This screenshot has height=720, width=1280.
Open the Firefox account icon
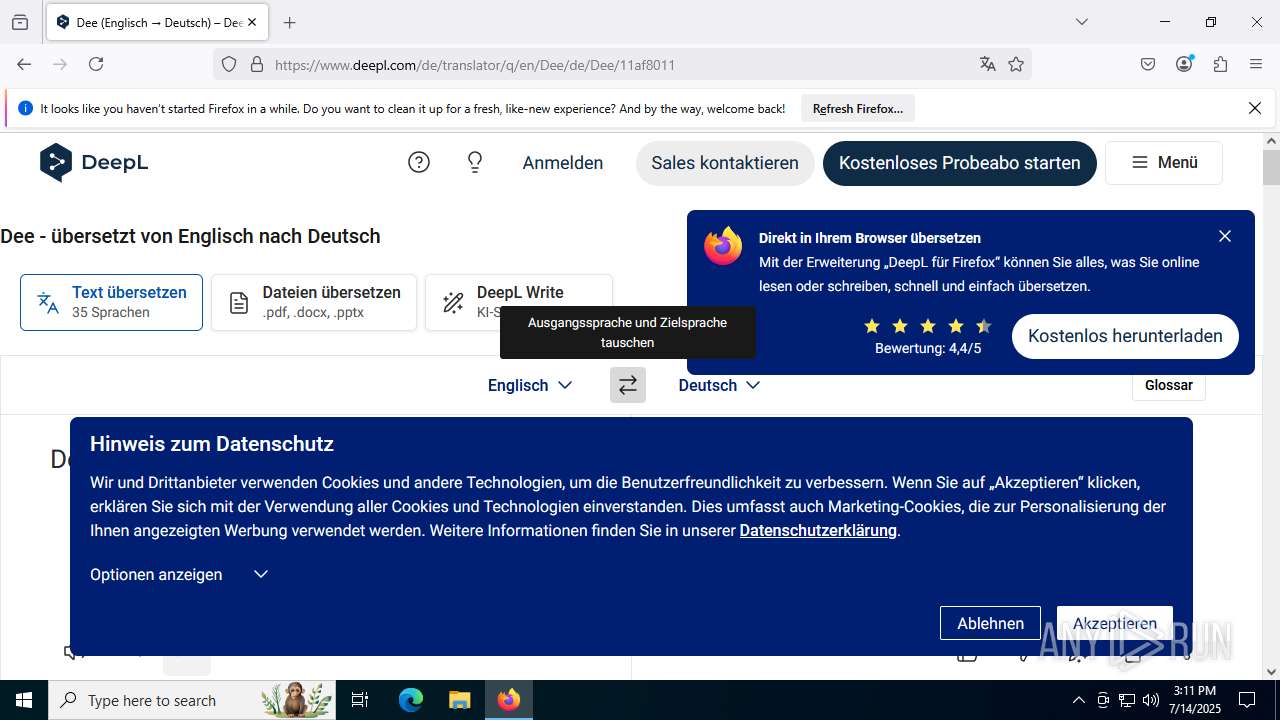(1184, 64)
